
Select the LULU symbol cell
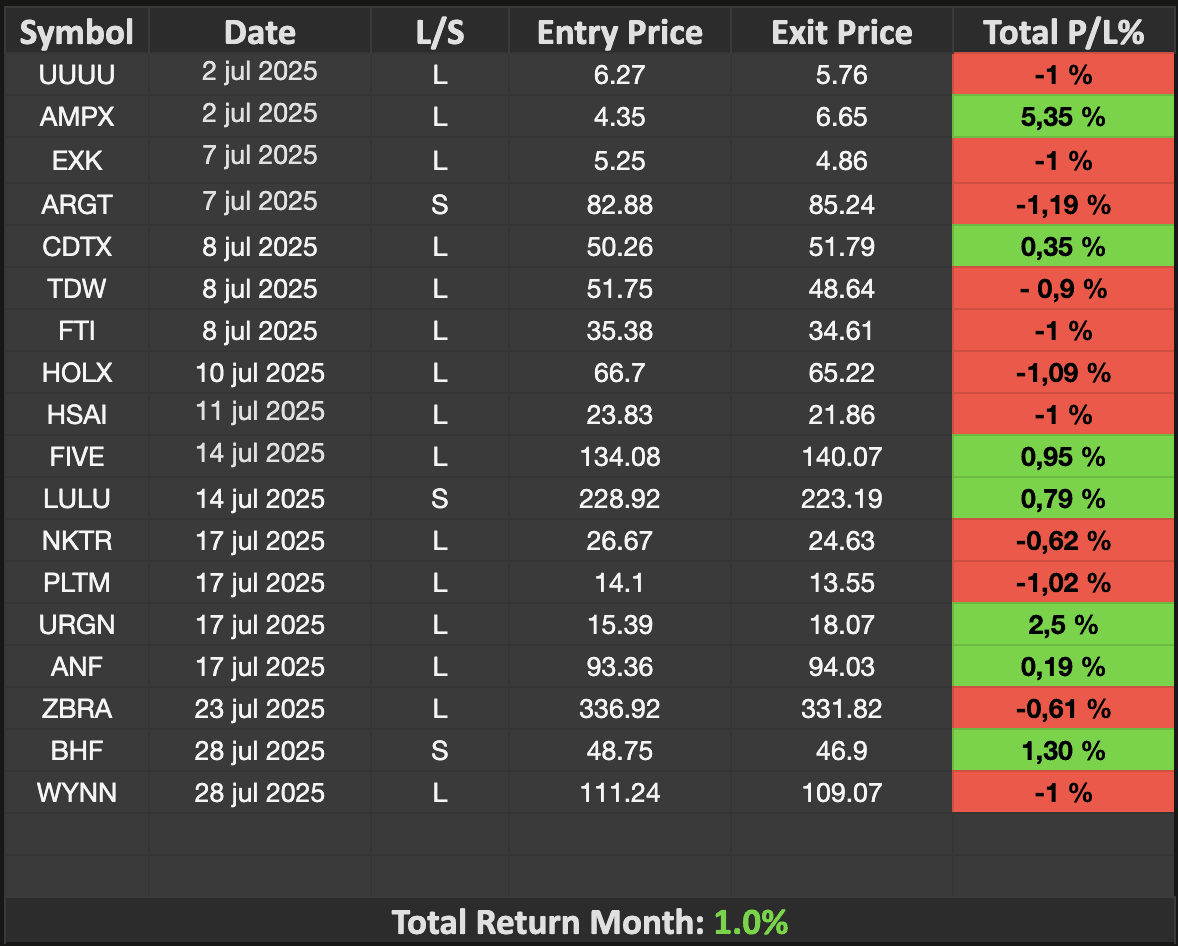pos(77,499)
